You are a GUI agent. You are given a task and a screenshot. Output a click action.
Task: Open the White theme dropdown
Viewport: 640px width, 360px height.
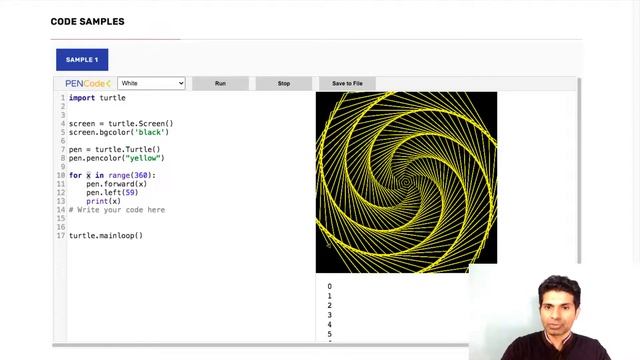151,83
